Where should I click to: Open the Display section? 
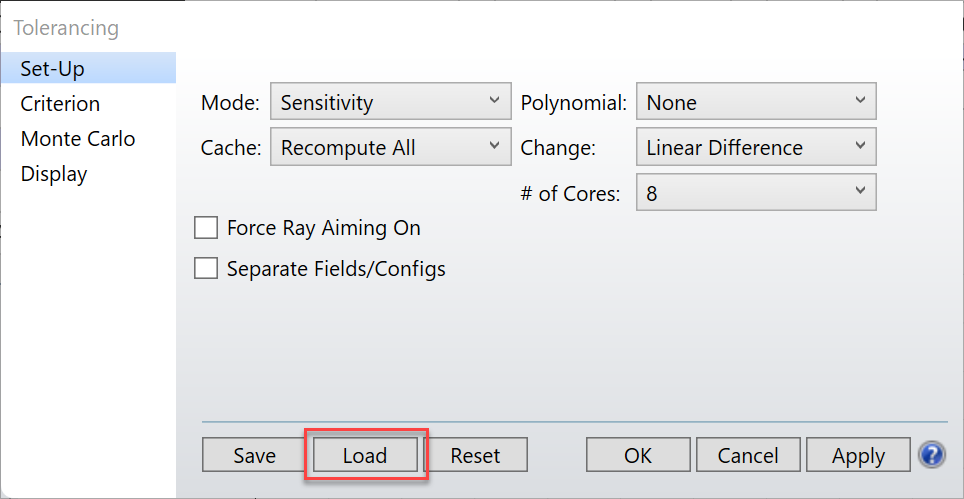click(54, 174)
